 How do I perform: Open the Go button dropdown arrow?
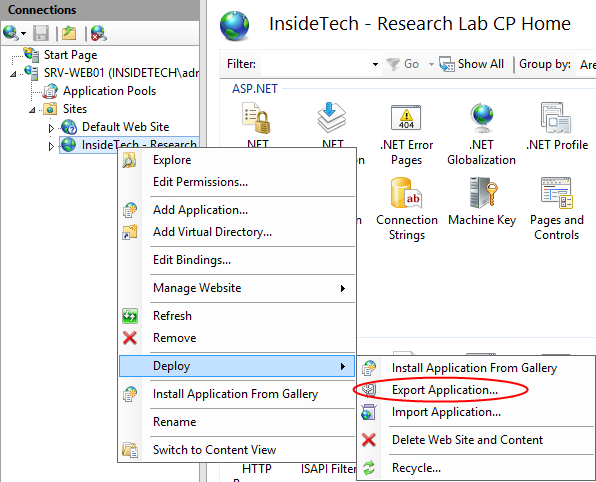click(431, 64)
